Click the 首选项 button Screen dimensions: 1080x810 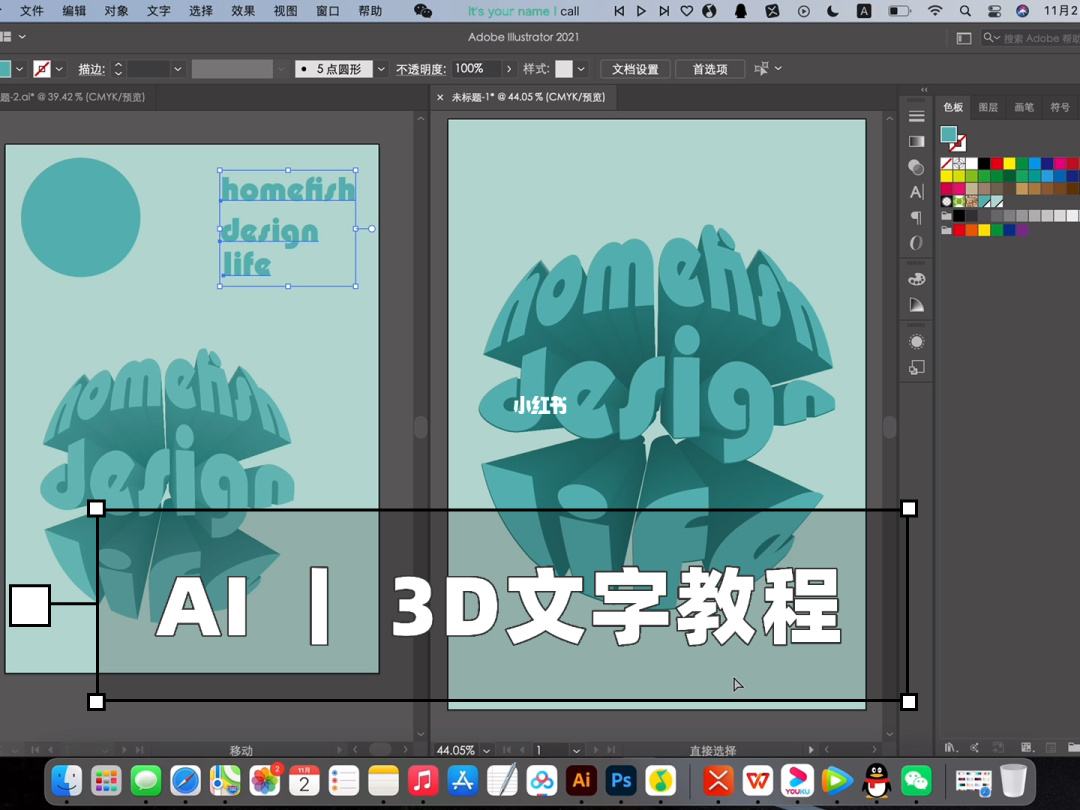click(x=710, y=69)
